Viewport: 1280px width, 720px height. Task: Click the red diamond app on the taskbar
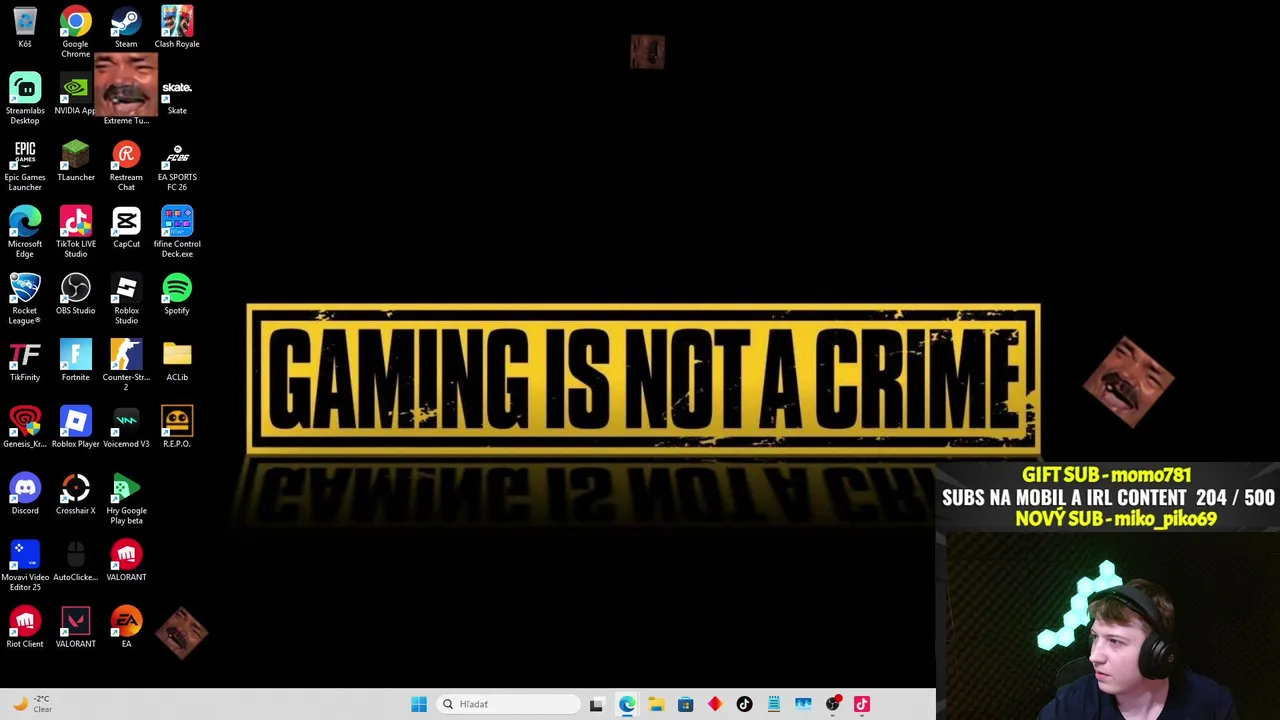point(715,704)
